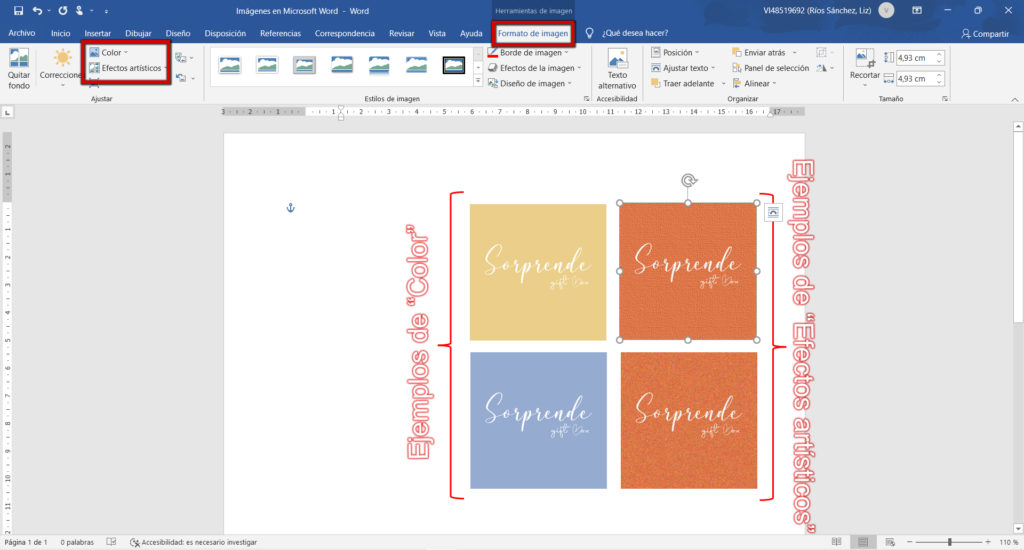
Task: Click the zoom slider in status bar
Action: pyautogui.click(x=948, y=542)
